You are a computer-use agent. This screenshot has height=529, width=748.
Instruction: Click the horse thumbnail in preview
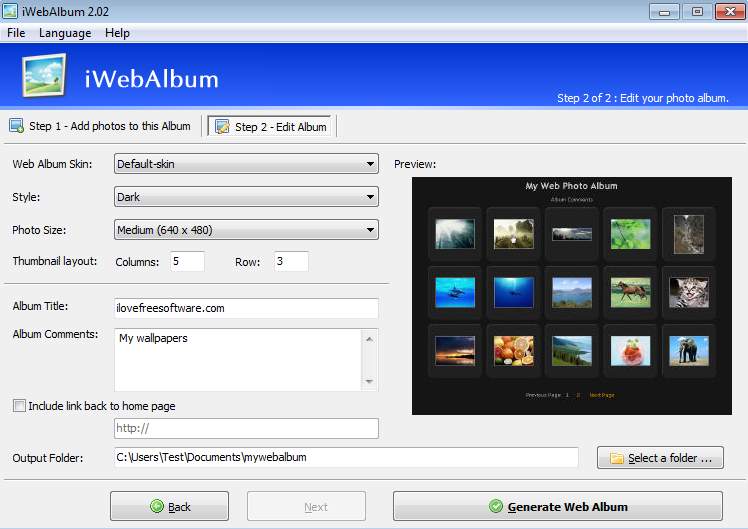pos(630,292)
